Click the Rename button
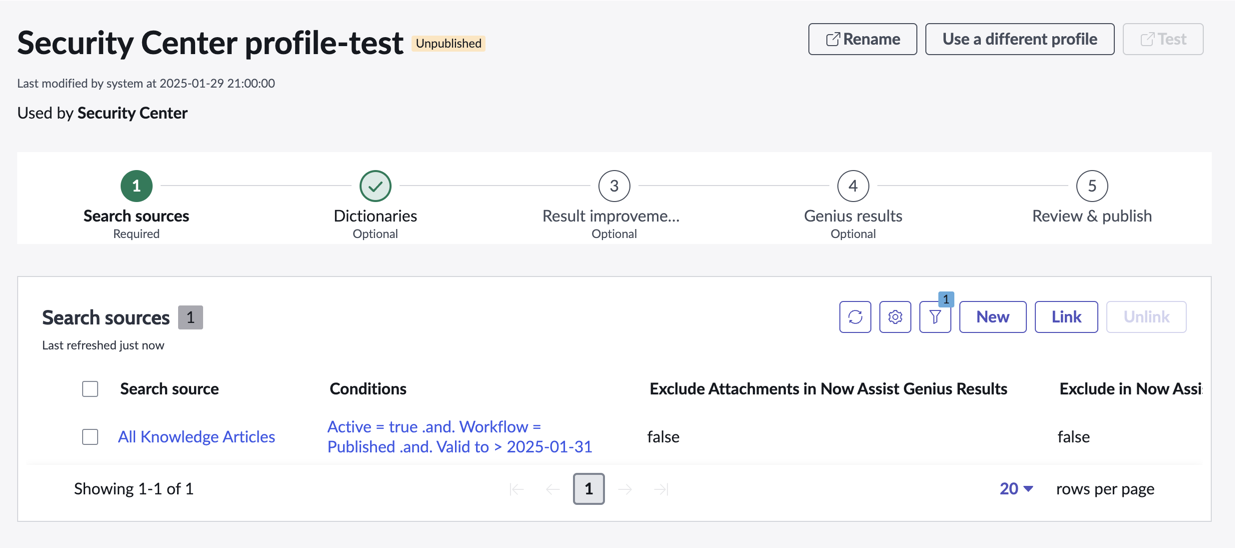The image size is (1235, 548). [x=862, y=39]
